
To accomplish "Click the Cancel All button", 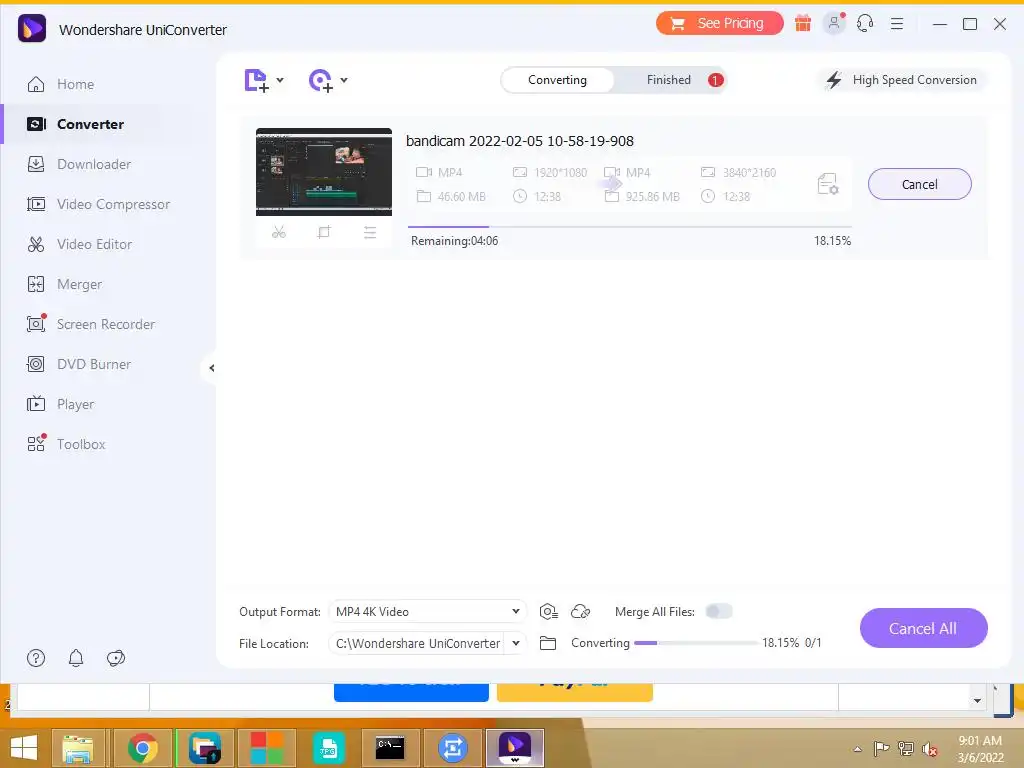I will [923, 628].
